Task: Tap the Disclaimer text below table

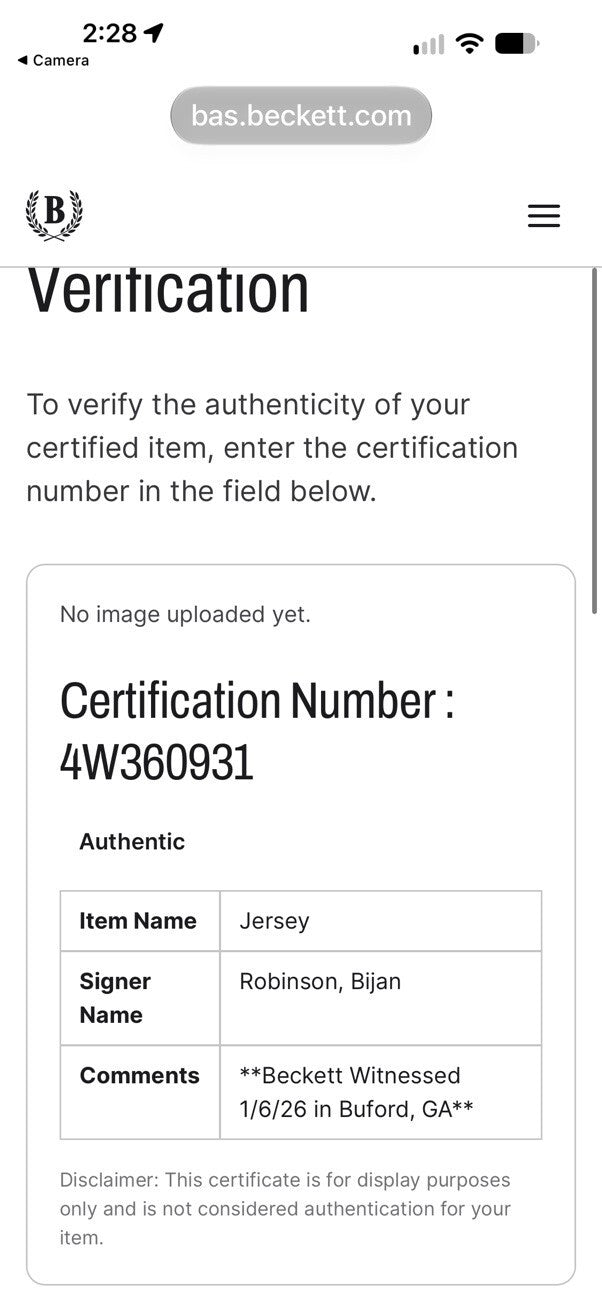Action: [x=285, y=1209]
